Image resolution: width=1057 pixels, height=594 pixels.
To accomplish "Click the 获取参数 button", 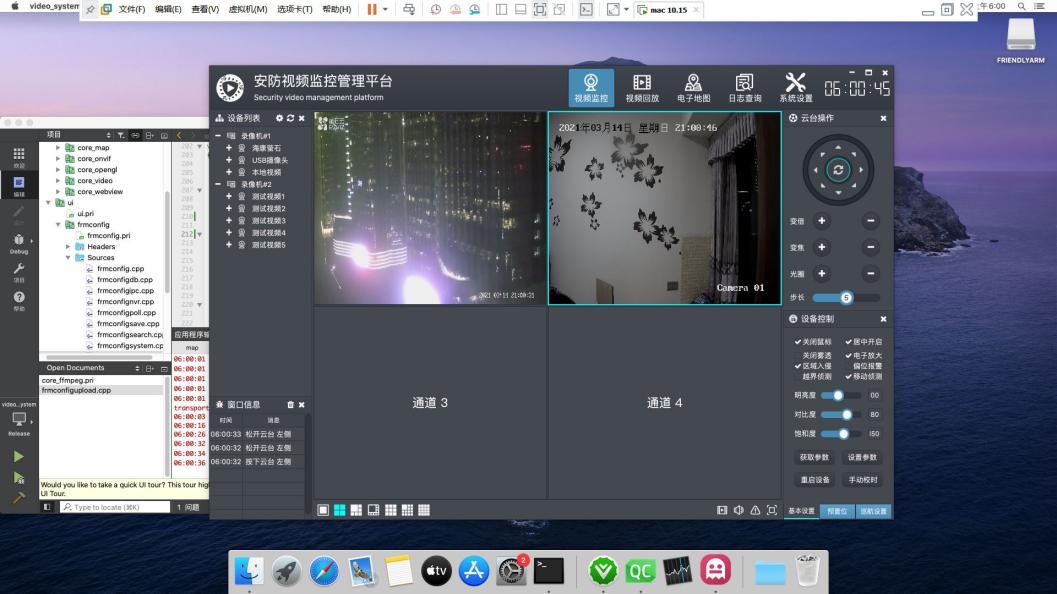I will [x=814, y=457].
